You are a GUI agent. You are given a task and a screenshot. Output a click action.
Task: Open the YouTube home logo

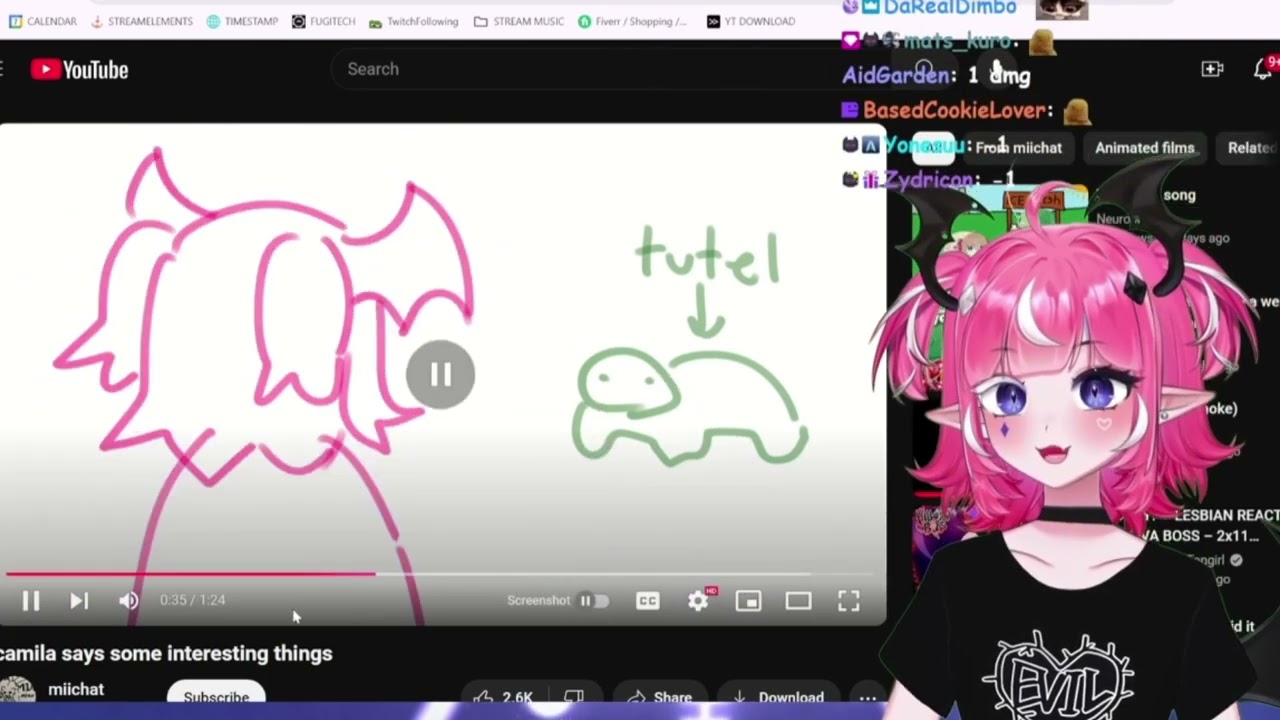pyautogui.click(x=79, y=69)
